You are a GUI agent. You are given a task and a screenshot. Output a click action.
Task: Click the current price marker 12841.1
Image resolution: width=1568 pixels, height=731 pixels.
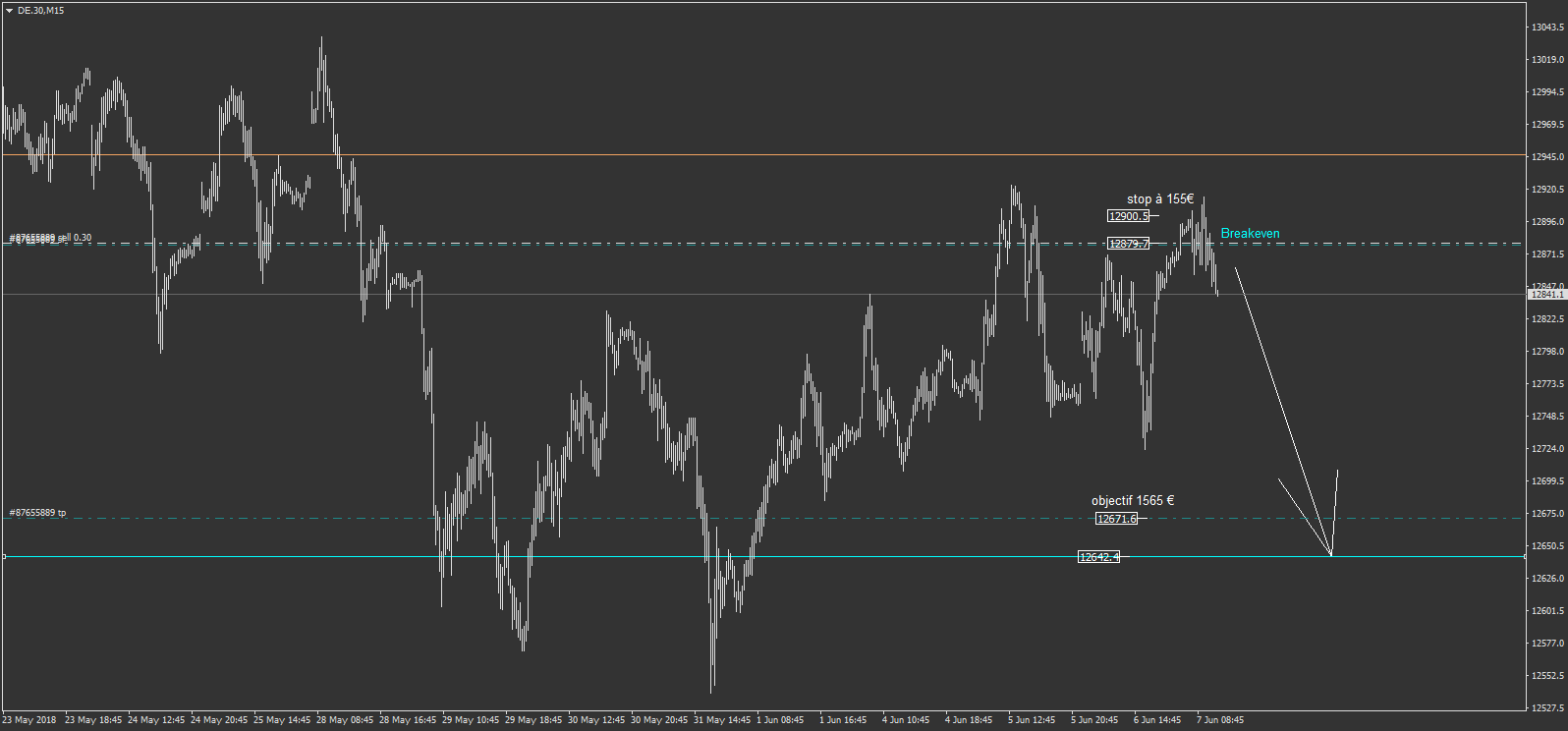1546,295
